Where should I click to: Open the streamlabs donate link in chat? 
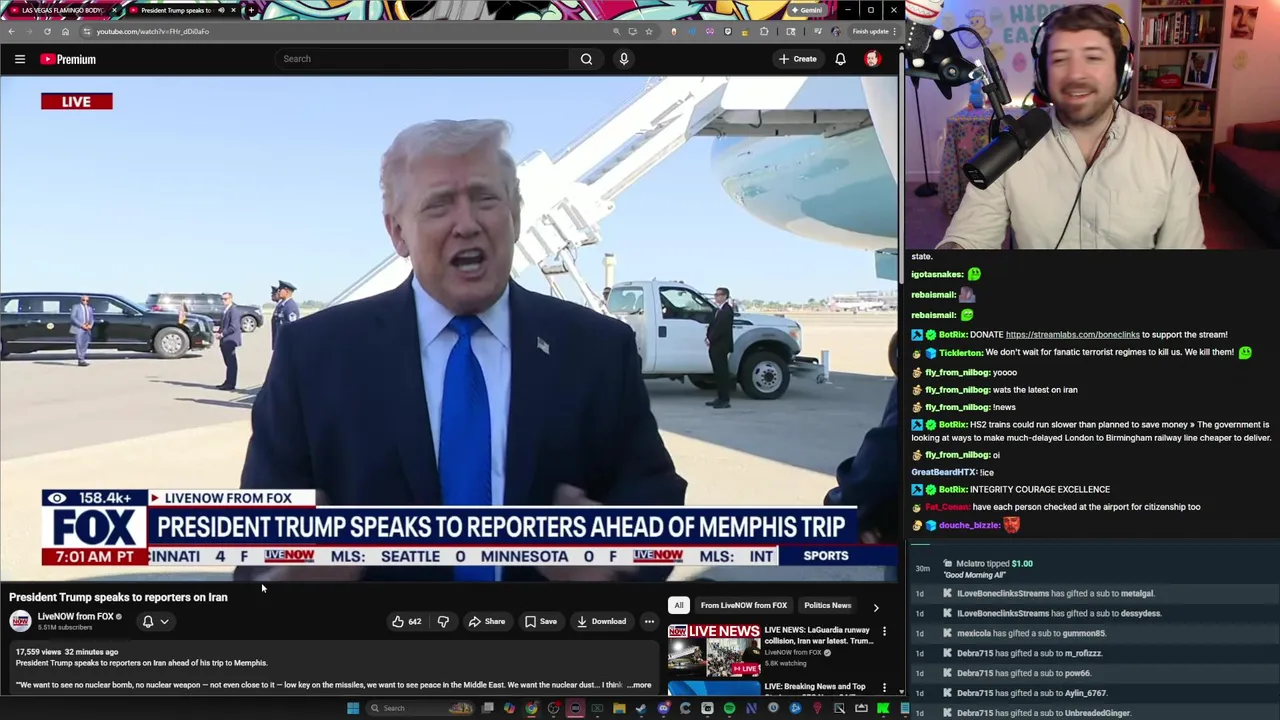[x=1072, y=334]
